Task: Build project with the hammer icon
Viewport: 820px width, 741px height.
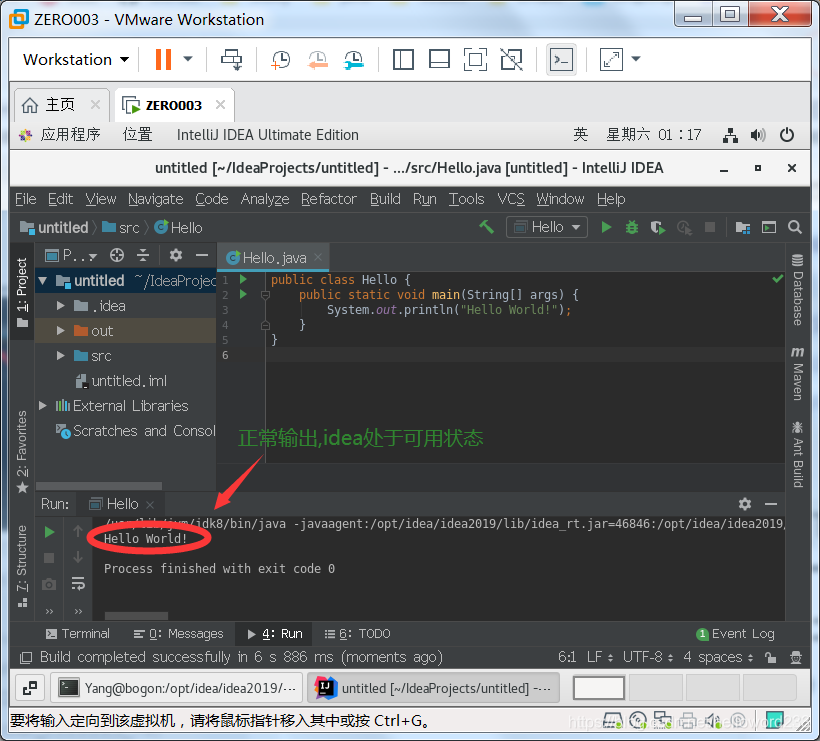Action: point(486,227)
